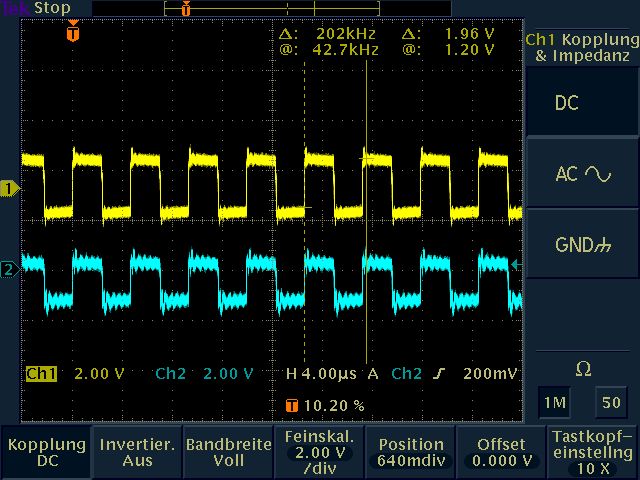Select AC coupling option
640x480 pixels.
click(582, 174)
